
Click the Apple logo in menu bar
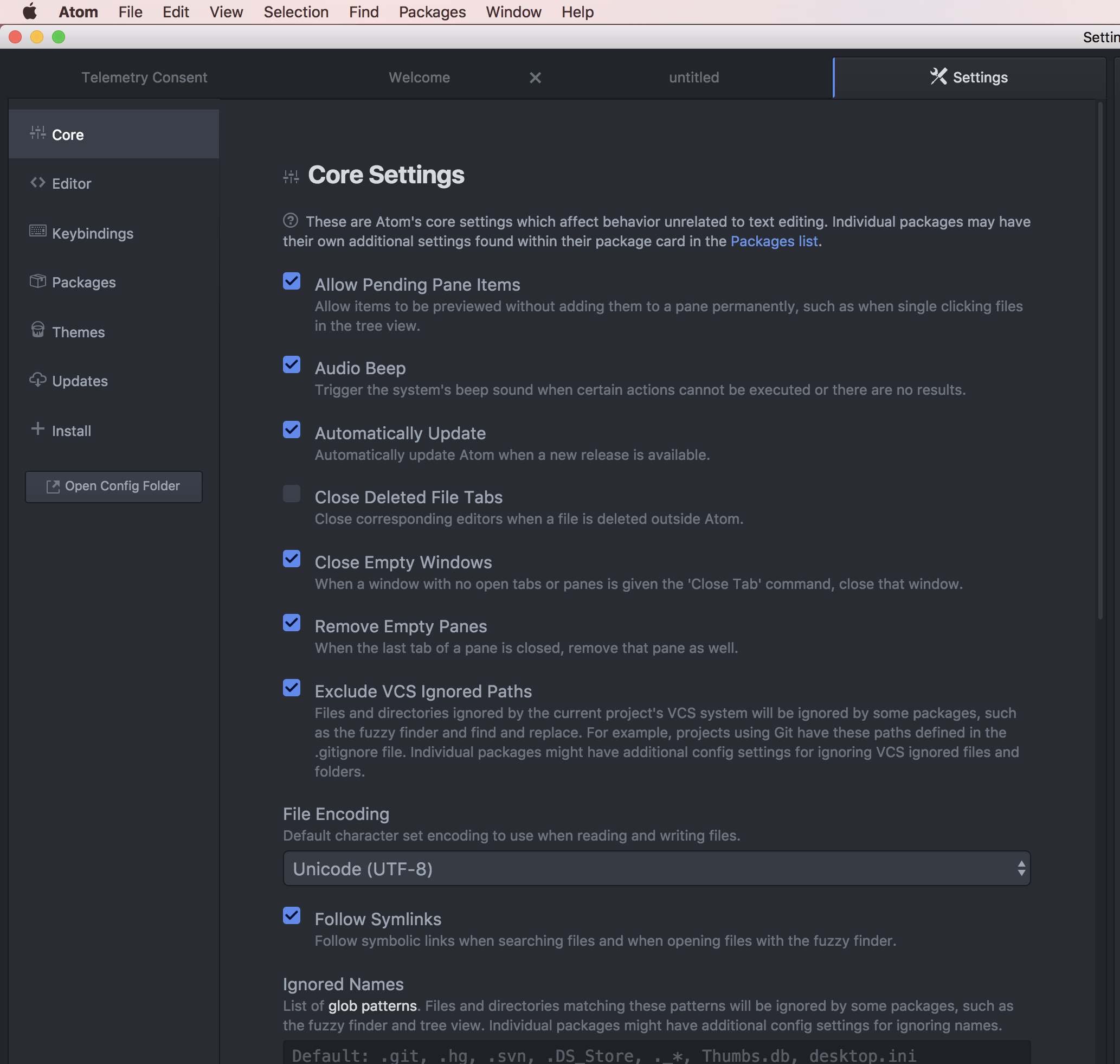click(29, 11)
